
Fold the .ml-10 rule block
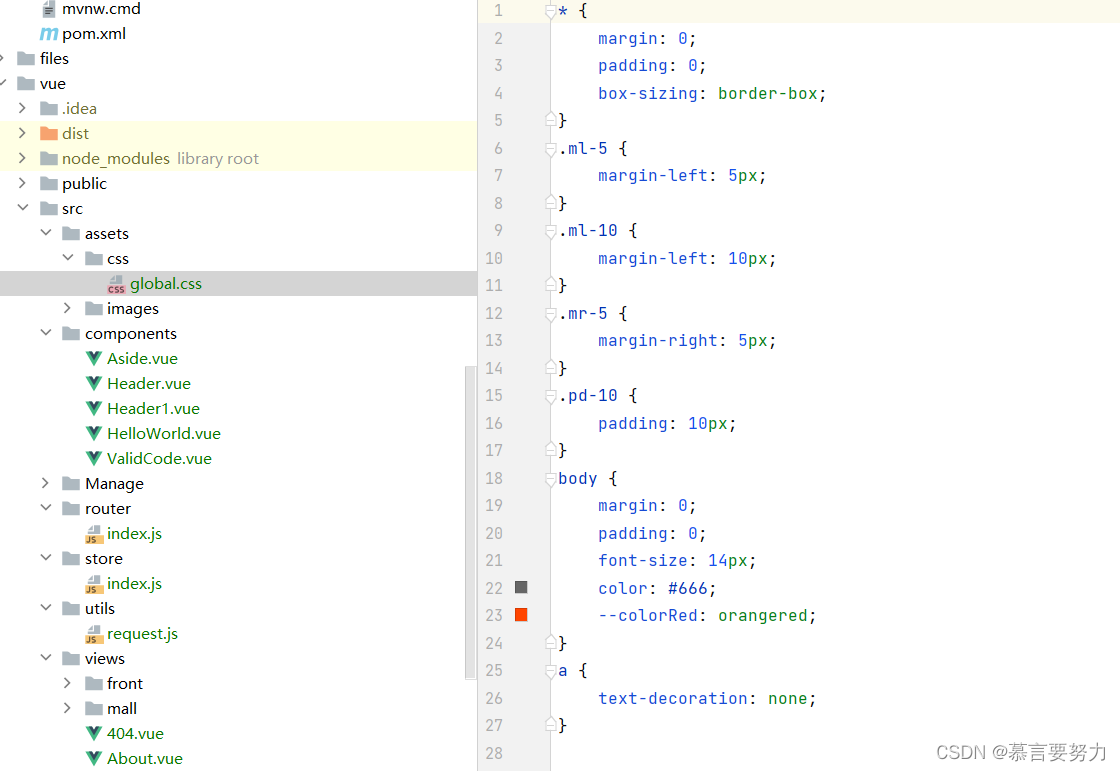pyautogui.click(x=551, y=231)
